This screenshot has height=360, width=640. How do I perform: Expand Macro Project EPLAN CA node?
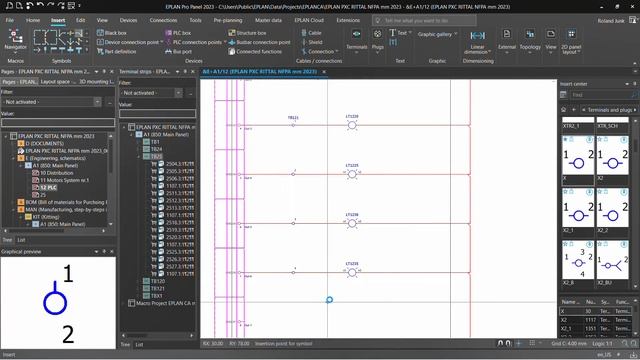point(124,303)
